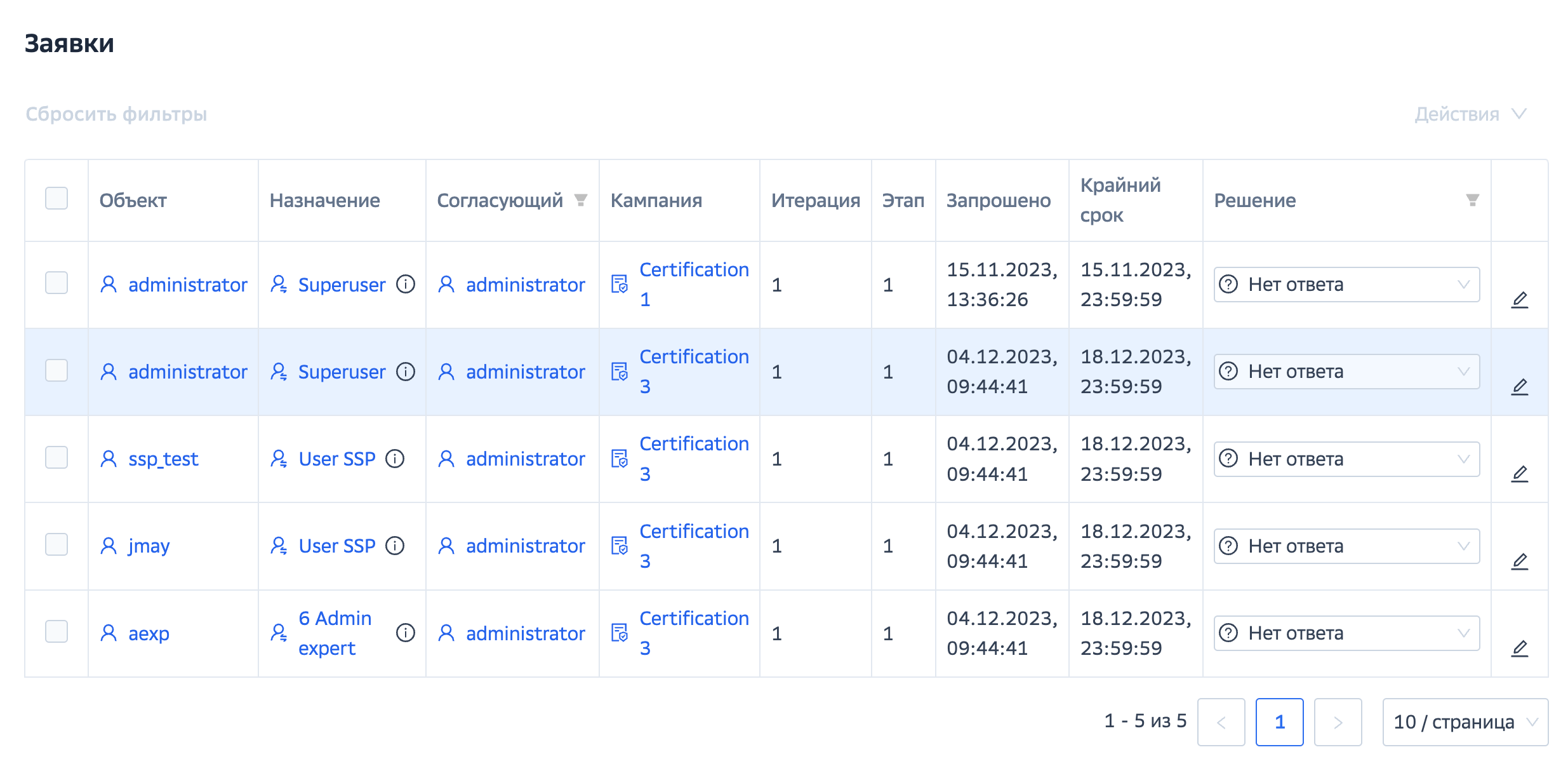Click the user icon beside aexp
Screen dimensions: 1568x766
[x=109, y=633]
